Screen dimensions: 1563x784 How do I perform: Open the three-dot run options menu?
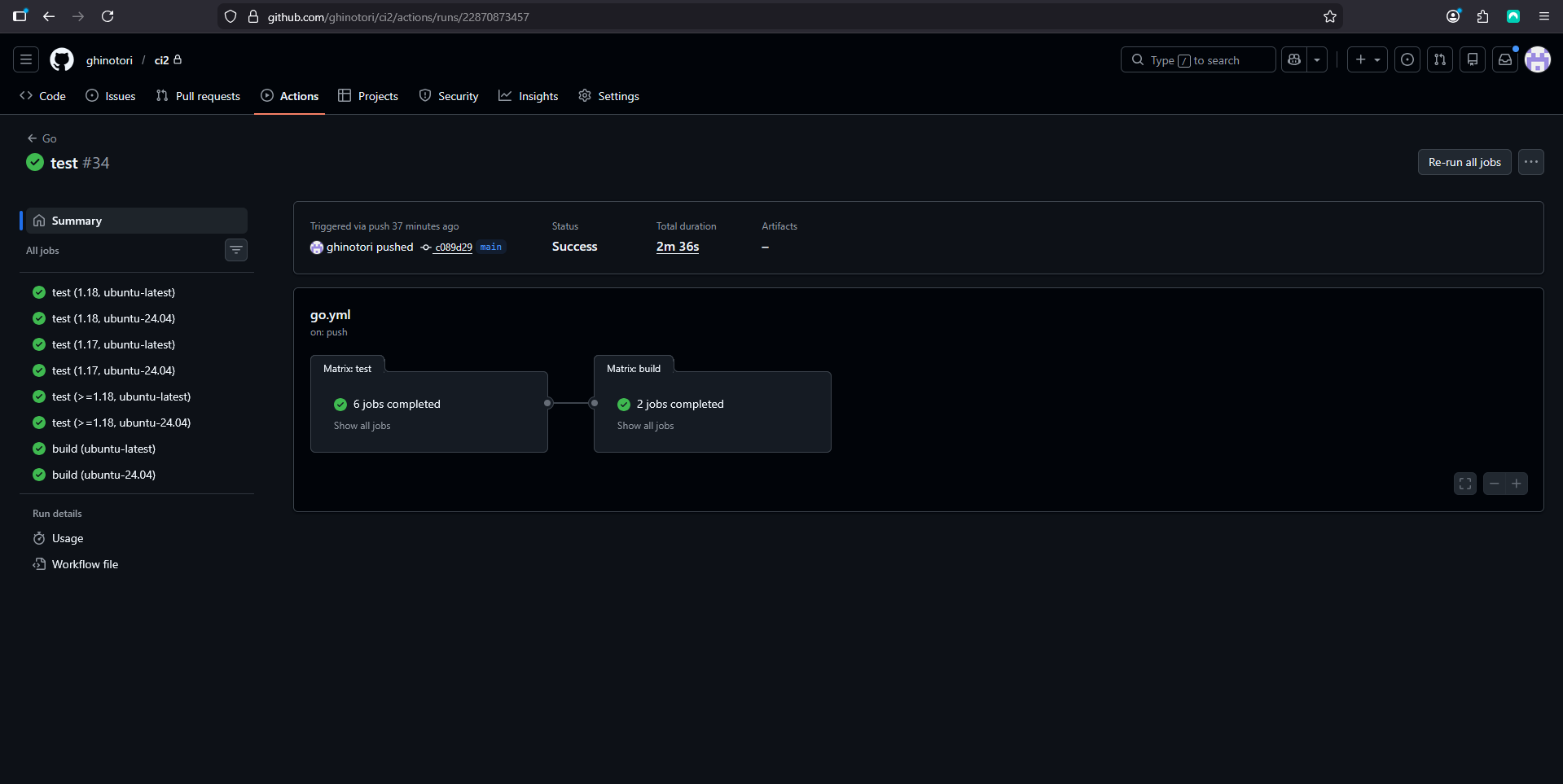pos(1531,162)
